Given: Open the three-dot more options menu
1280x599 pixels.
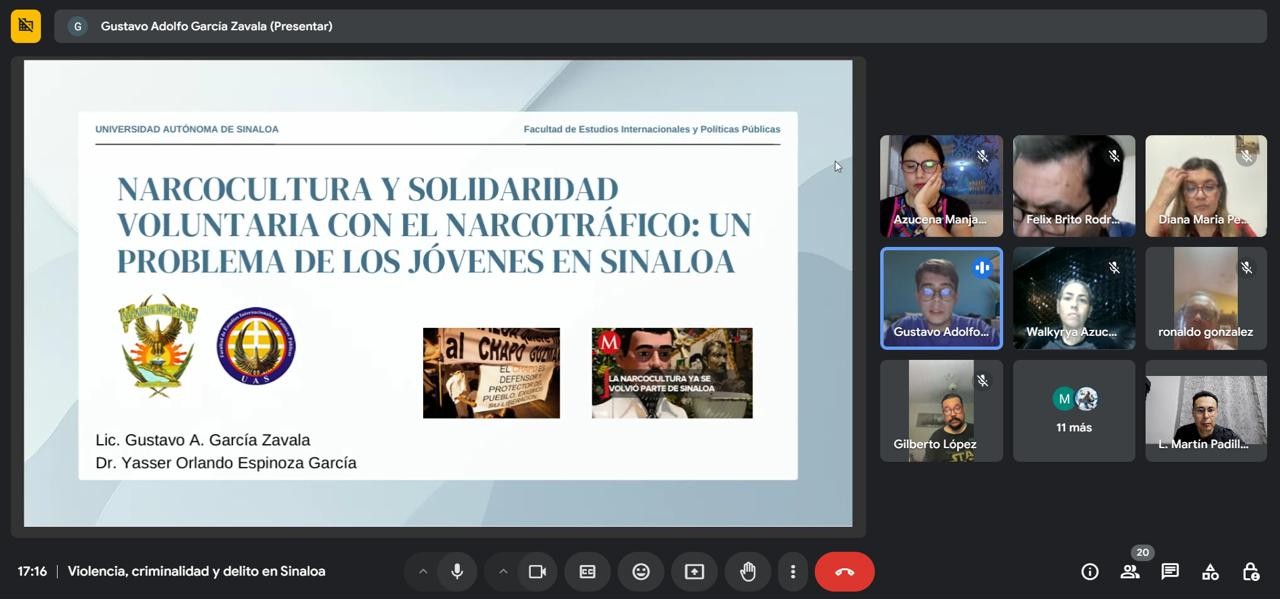Looking at the screenshot, I should 792,572.
